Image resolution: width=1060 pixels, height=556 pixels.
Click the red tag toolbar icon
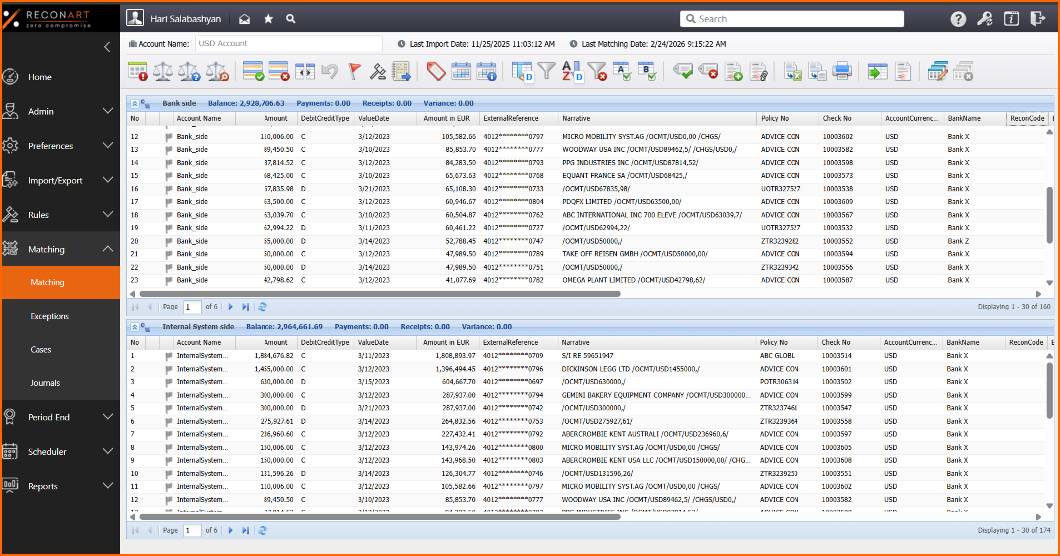tap(436, 71)
